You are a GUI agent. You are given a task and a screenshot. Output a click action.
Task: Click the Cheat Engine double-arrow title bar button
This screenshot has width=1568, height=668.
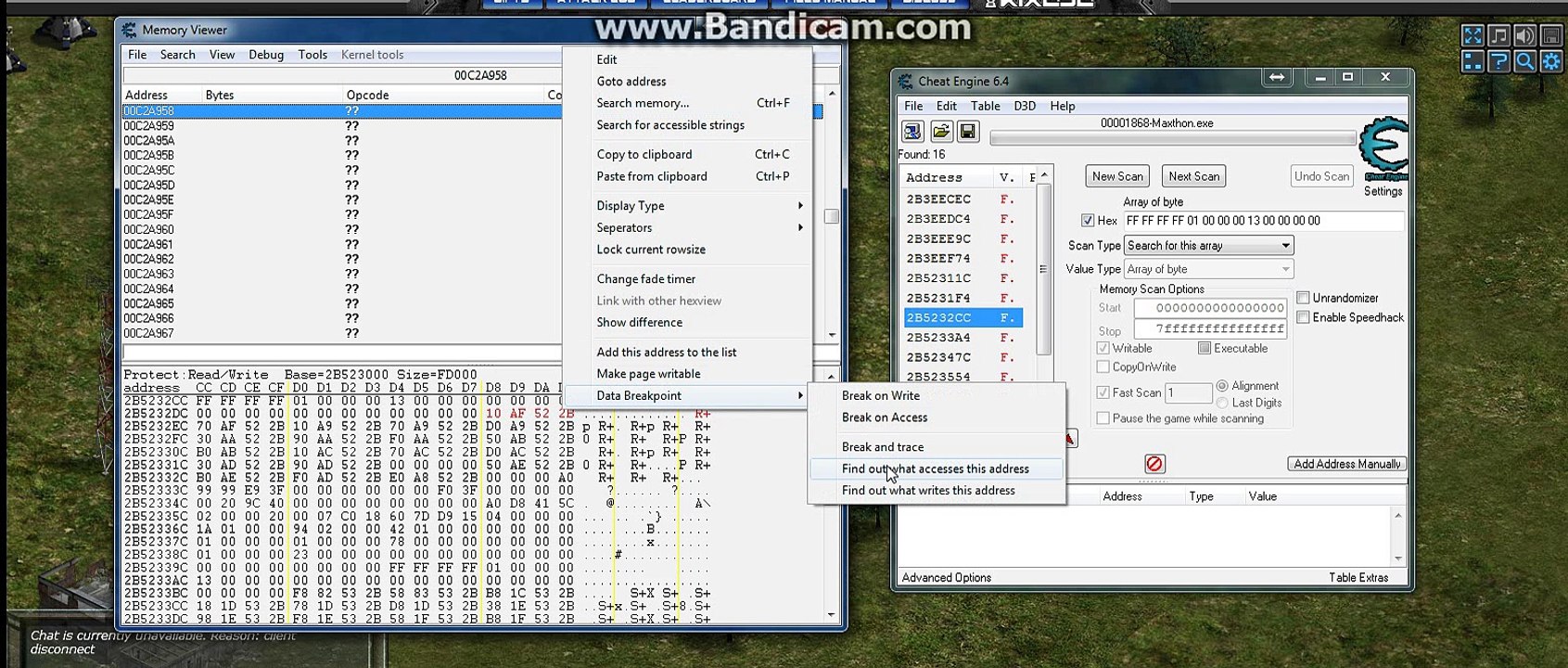coord(1277,78)
